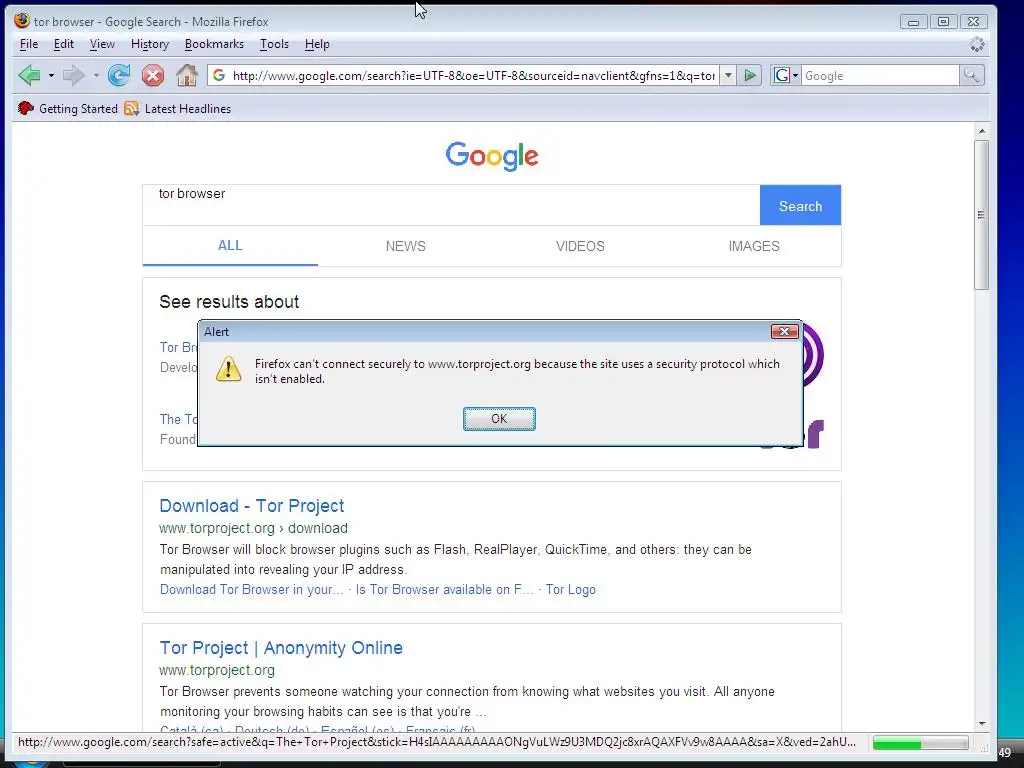
Task: Click the green Go arrow button
Action: [x=750, y=76]
